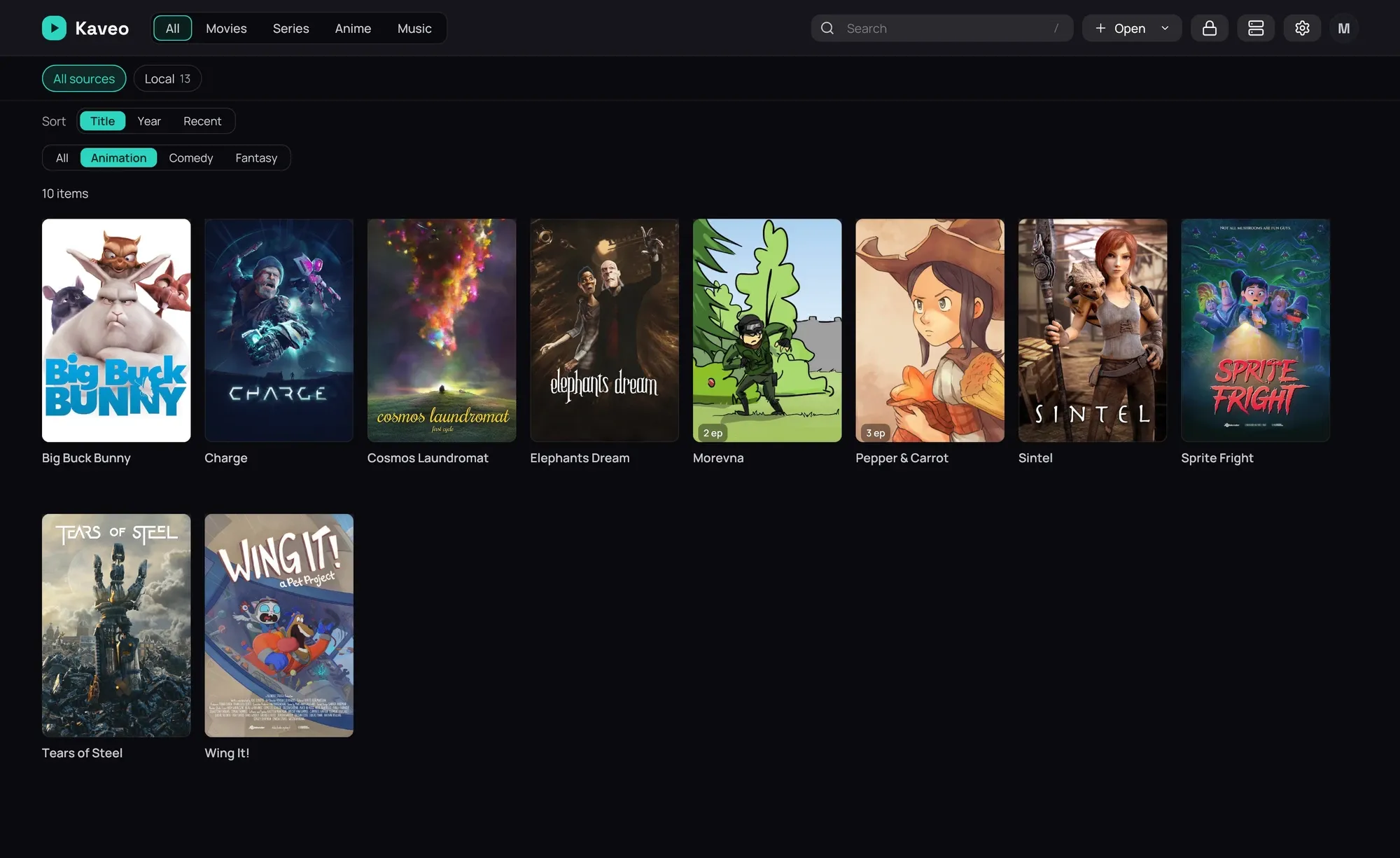
Task: Open the Elephants Dream poster
Action: (604, 330)
